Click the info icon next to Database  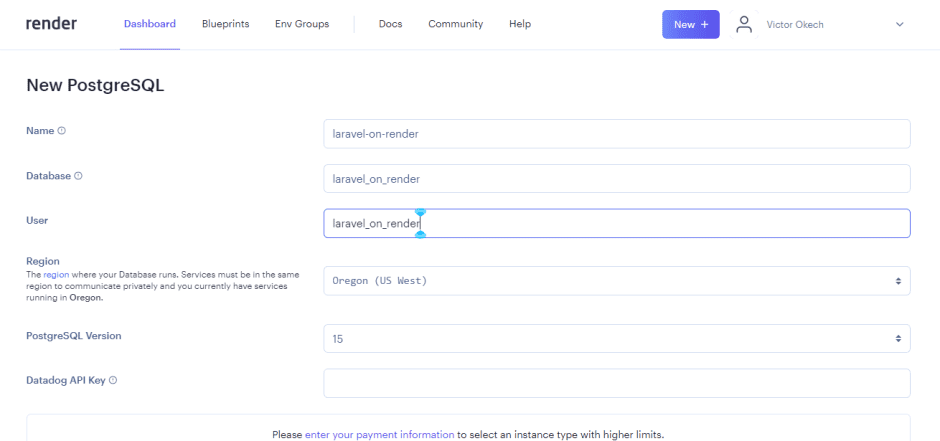(78, 176)
